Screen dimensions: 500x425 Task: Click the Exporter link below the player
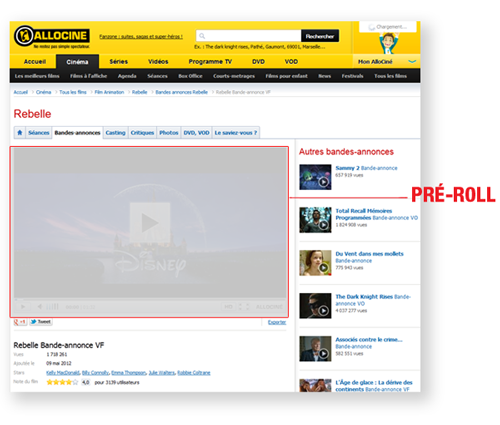click(277, 322)
